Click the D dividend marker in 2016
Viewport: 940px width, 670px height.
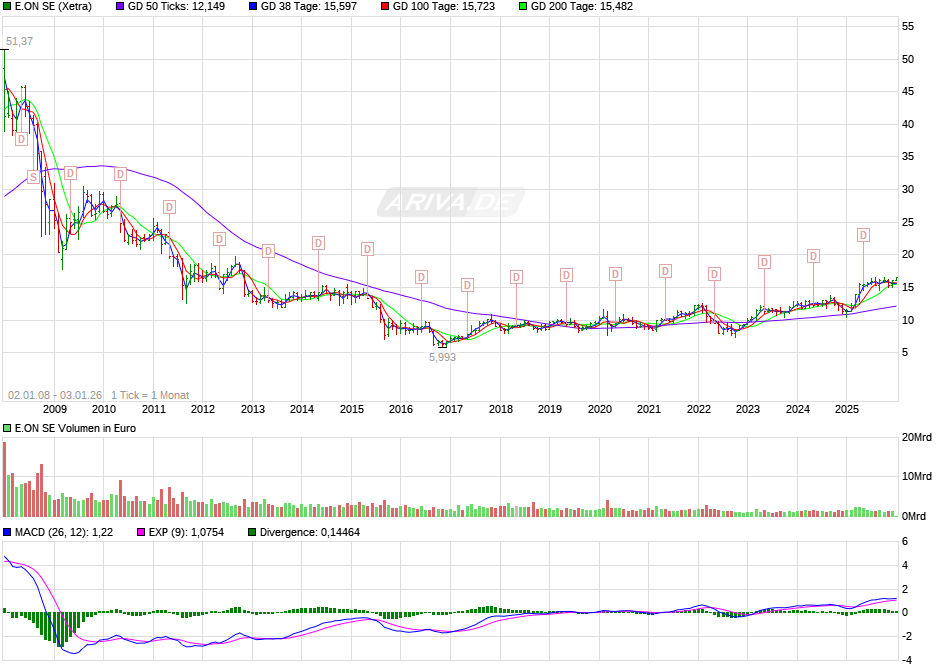click(x=421, y=277)
